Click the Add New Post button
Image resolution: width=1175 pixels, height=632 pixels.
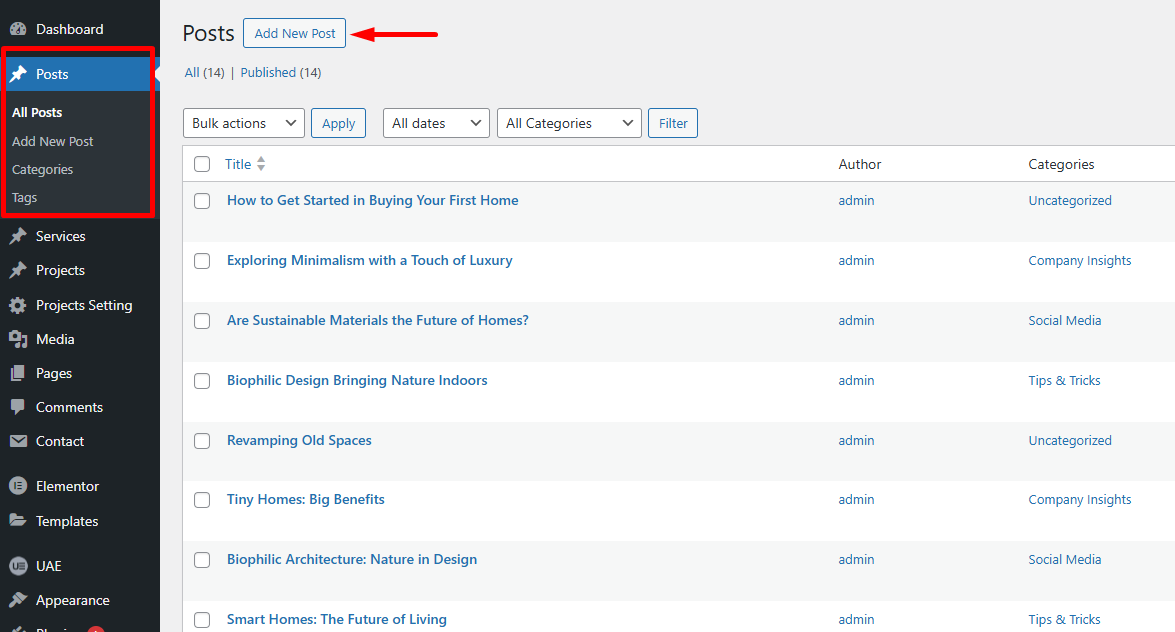coord(295,33)
